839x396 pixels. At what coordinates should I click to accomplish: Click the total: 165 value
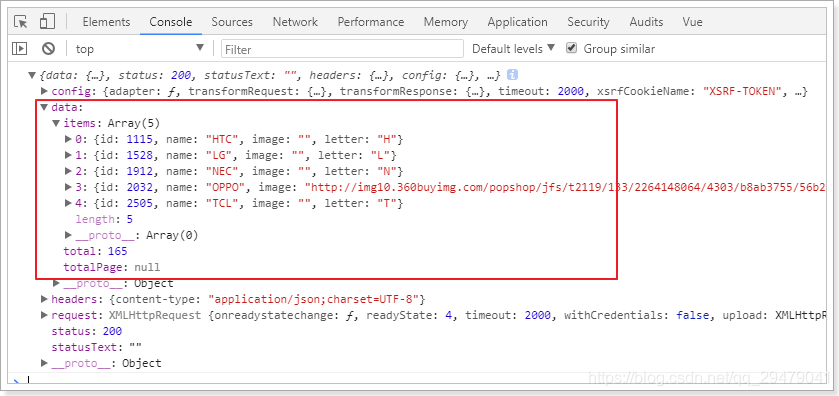(x=118, y=251)
